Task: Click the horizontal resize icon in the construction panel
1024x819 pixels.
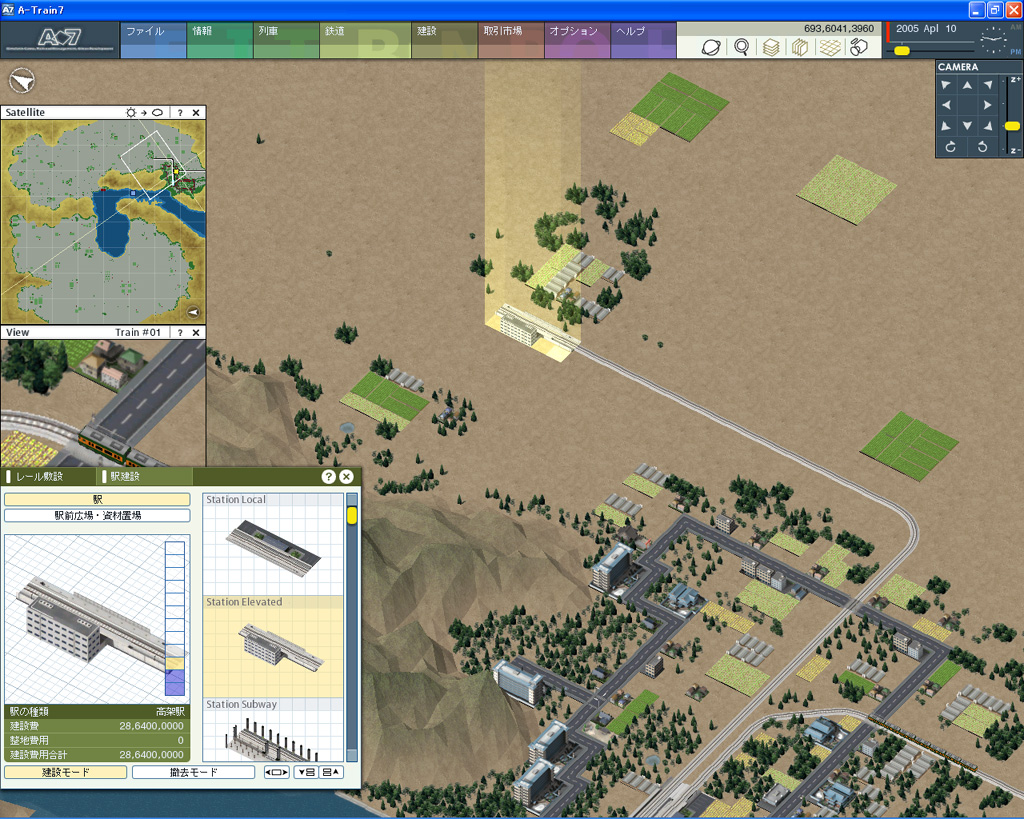Action: point(276,772)
